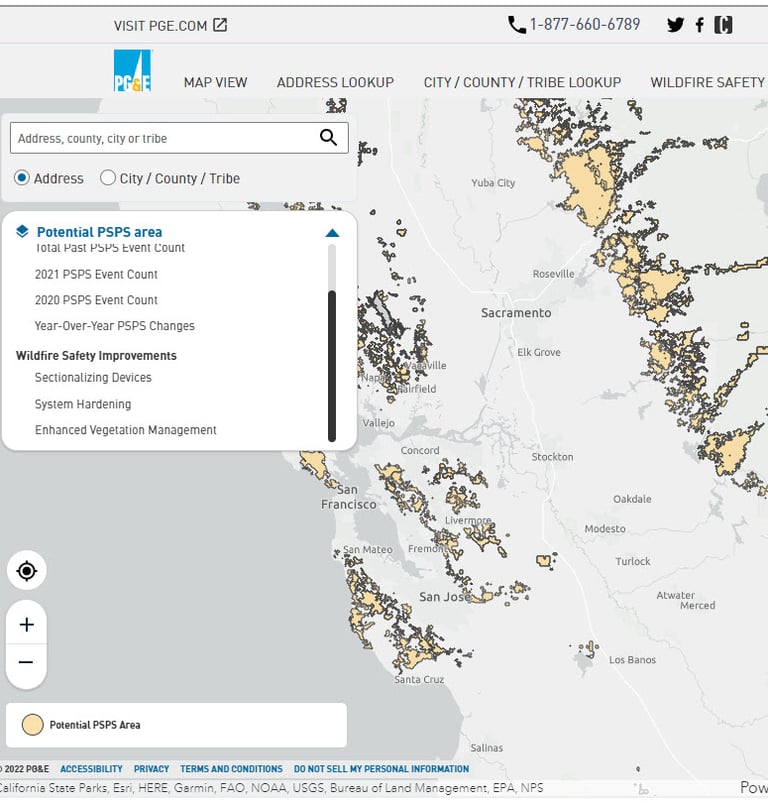
Task: Click the Elk Grove label on the map
Action: (539, 352)
